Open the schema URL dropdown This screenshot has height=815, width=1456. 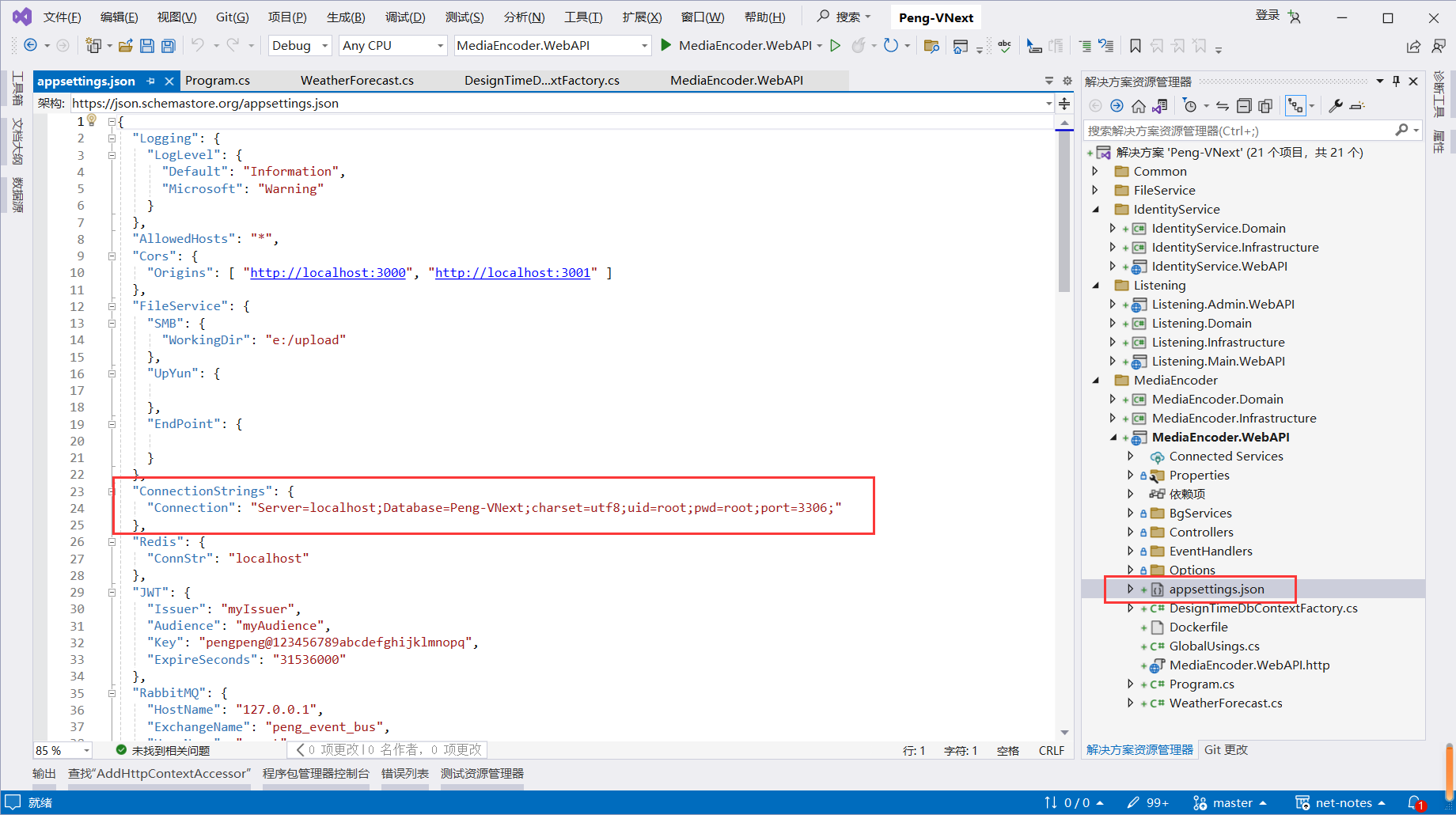pyautogui.click(x=1048, y=104)
